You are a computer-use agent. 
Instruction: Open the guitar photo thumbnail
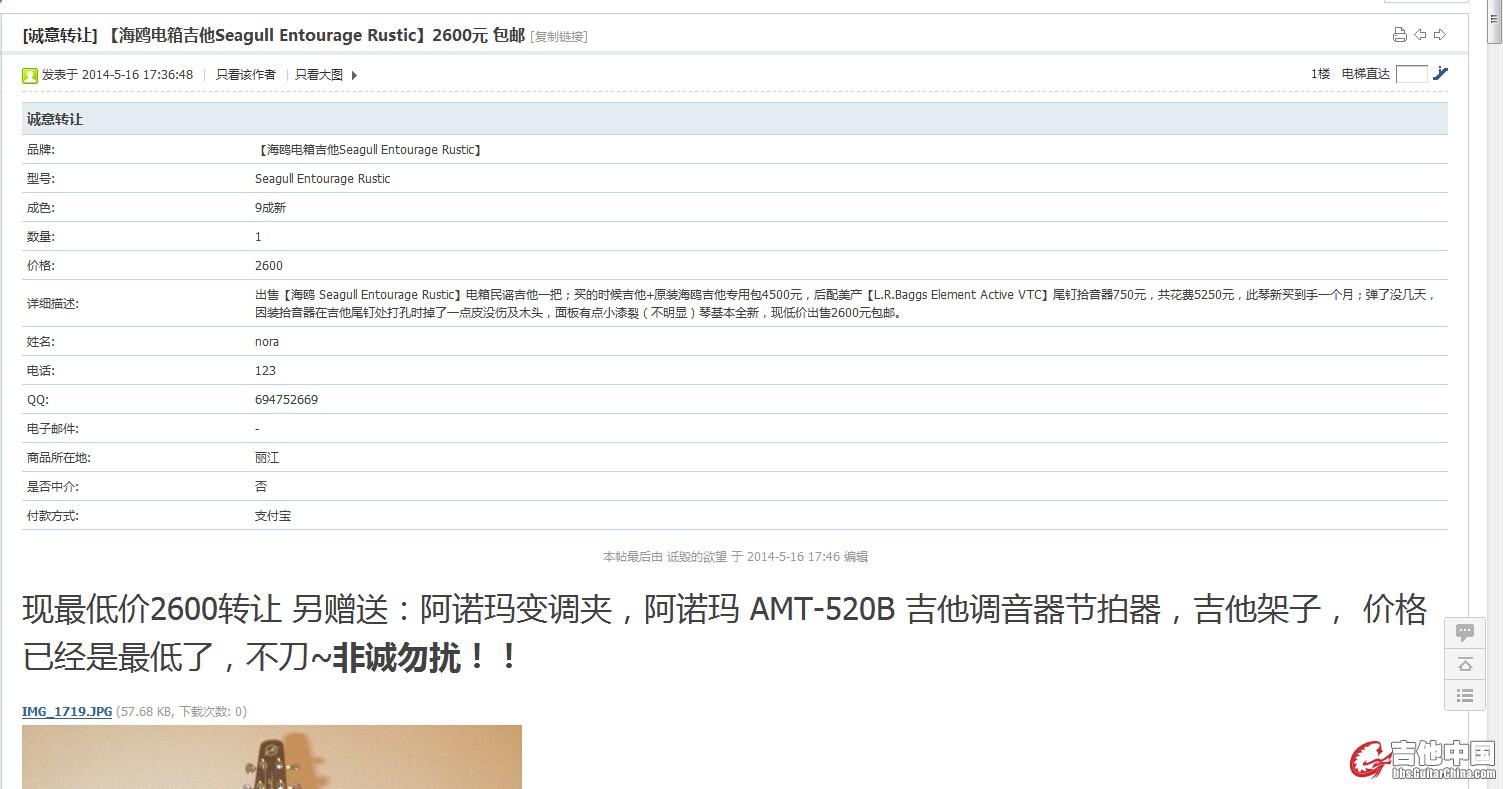click(x=272, y=757)
